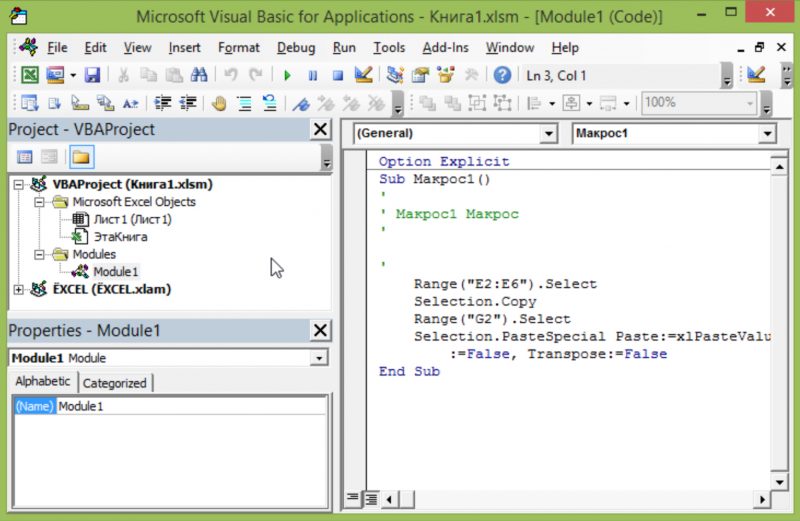Screen dimensions: 800x521
Task: Open the File menu
Action: [57, 47]
